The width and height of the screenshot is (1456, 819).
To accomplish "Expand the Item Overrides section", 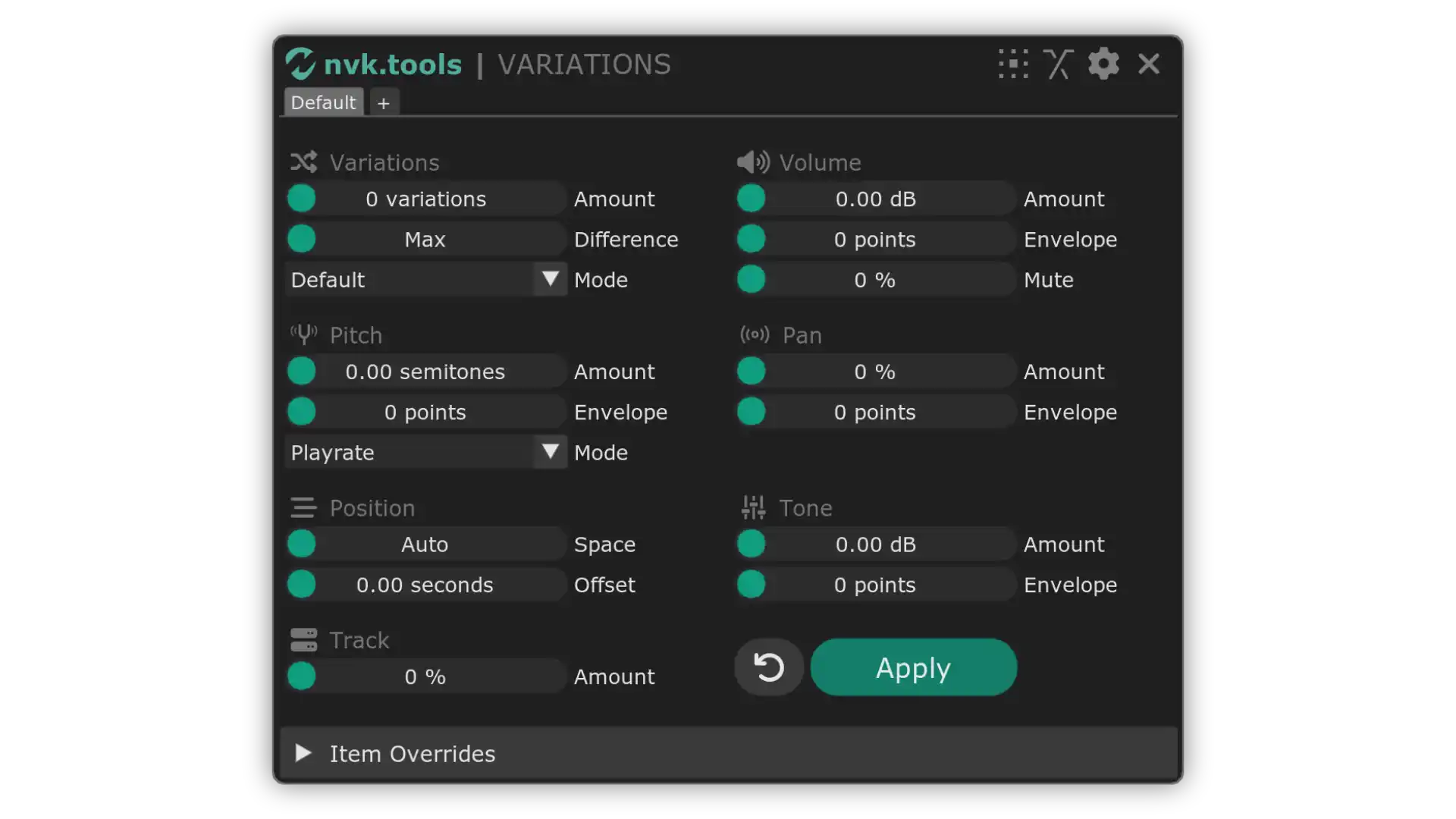I will click(x=303, y=753).
